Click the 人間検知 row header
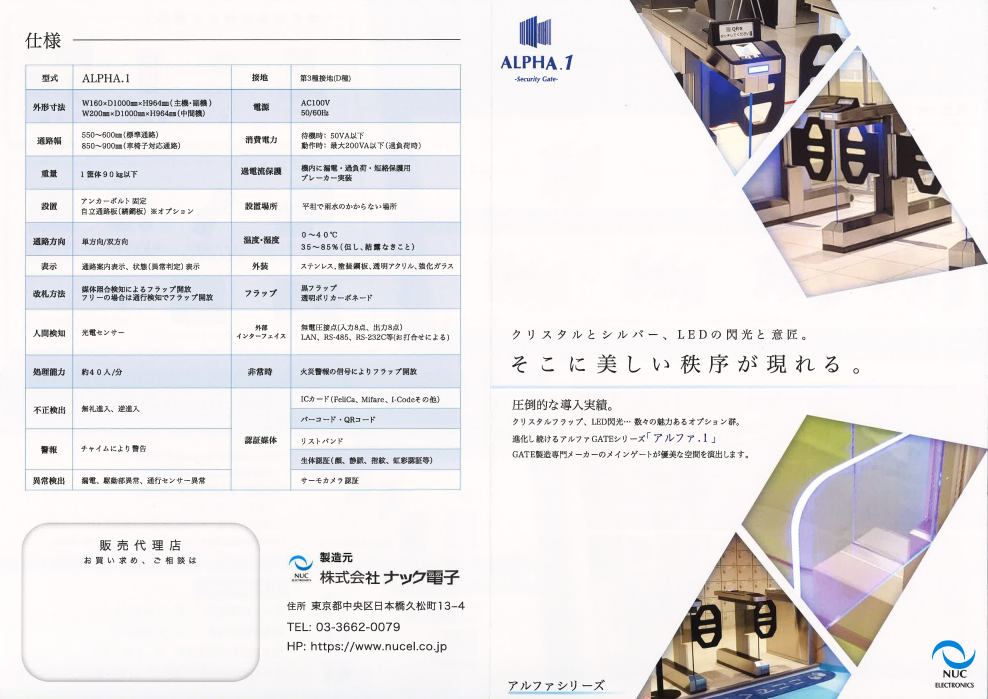The height and width of the screenshot is (699, 988). (x=49, y=332)
